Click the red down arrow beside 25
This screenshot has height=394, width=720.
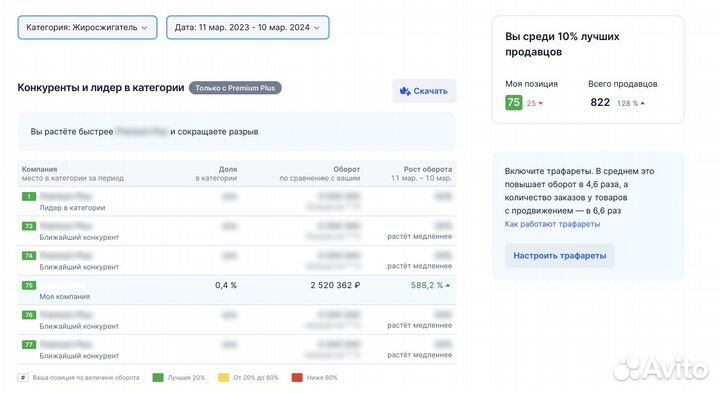540,103
